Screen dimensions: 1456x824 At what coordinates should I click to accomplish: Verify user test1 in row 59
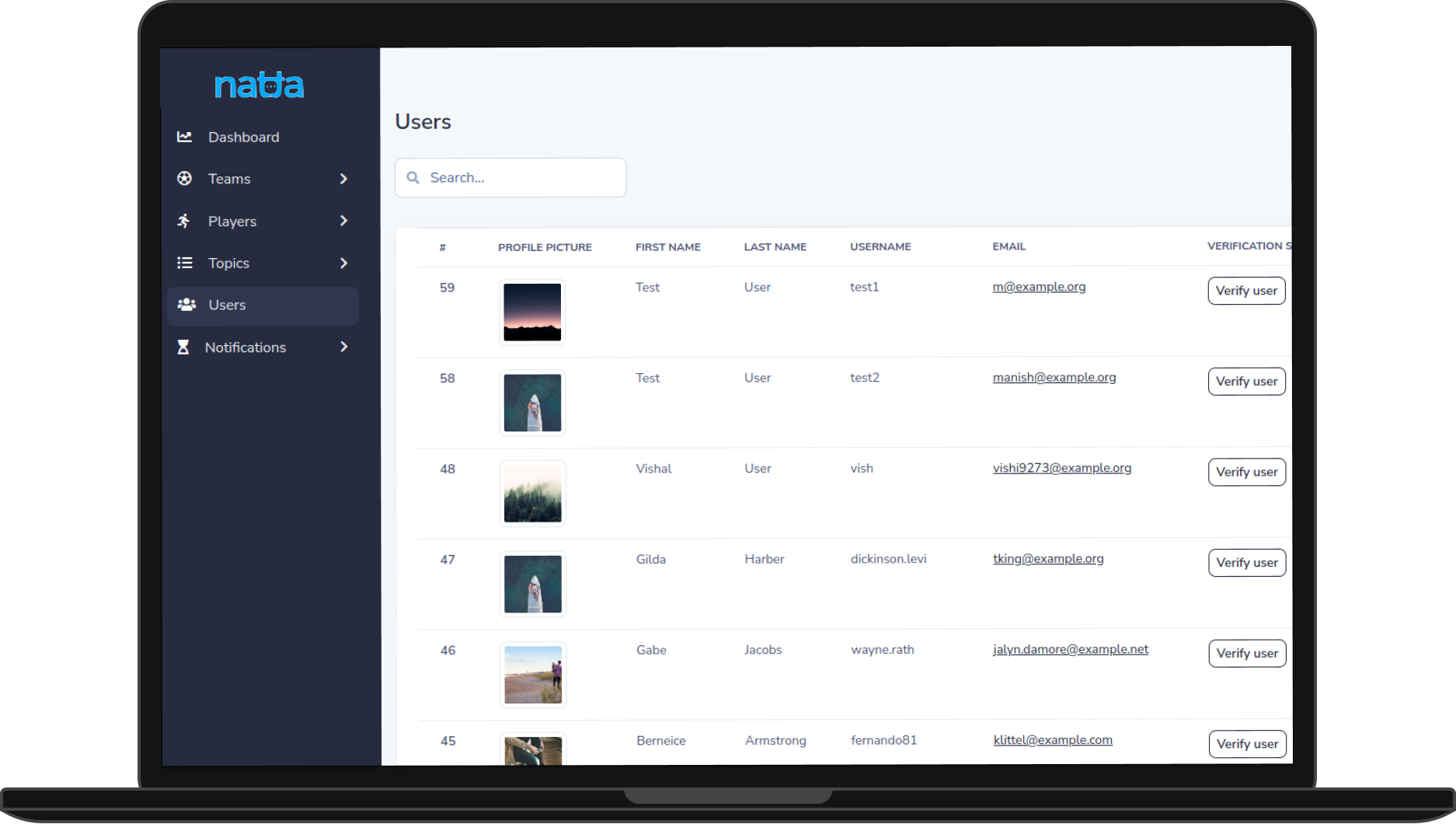click(1246, 291)
